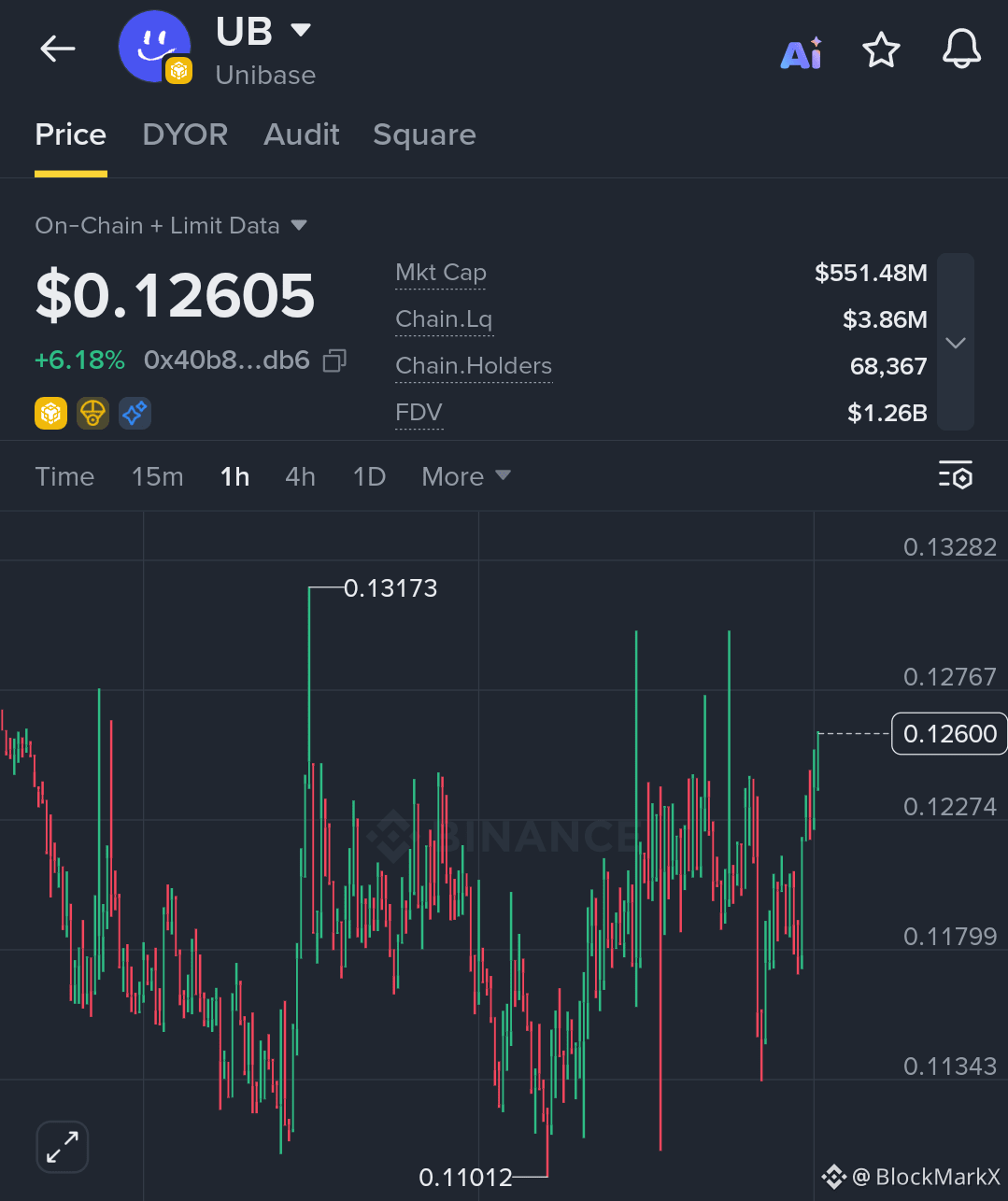Image resolution: width=1008 pixels, height=1201 pixels.
Task: Tap the 0.12767 axis label
Action: coord(950,677)
